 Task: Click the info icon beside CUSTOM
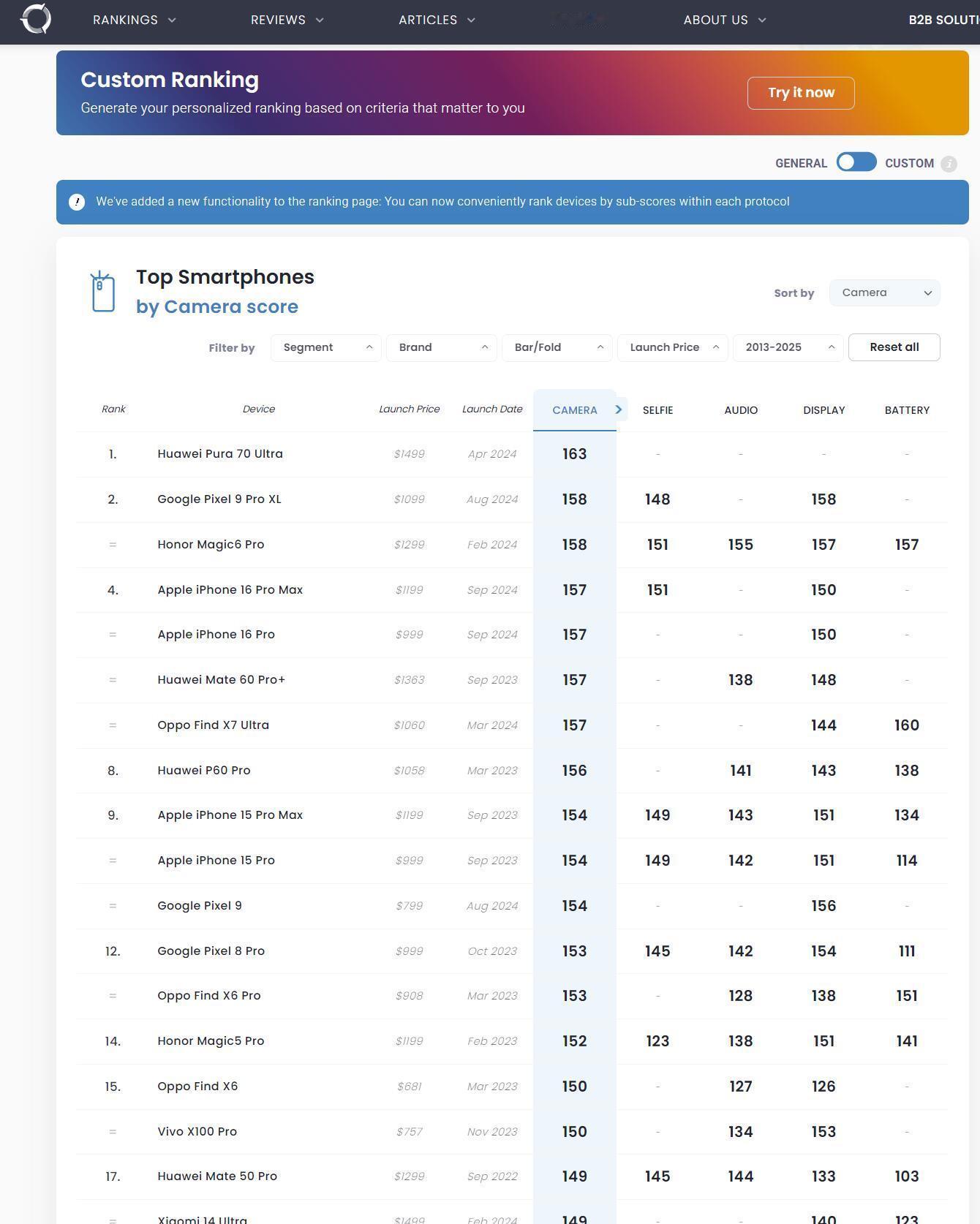[949, 164]
